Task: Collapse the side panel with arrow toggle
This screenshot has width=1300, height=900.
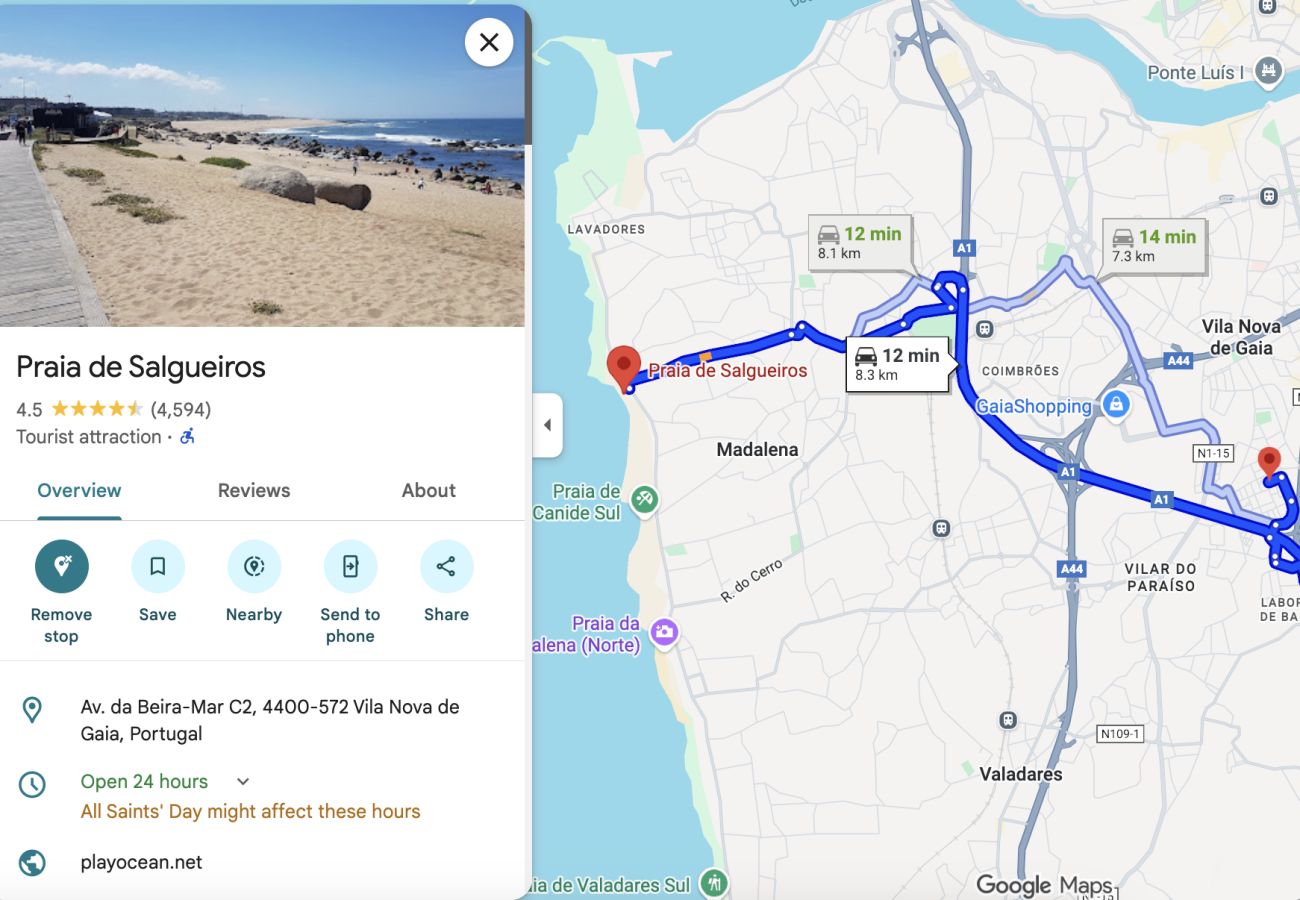Action: pos(547,425)
